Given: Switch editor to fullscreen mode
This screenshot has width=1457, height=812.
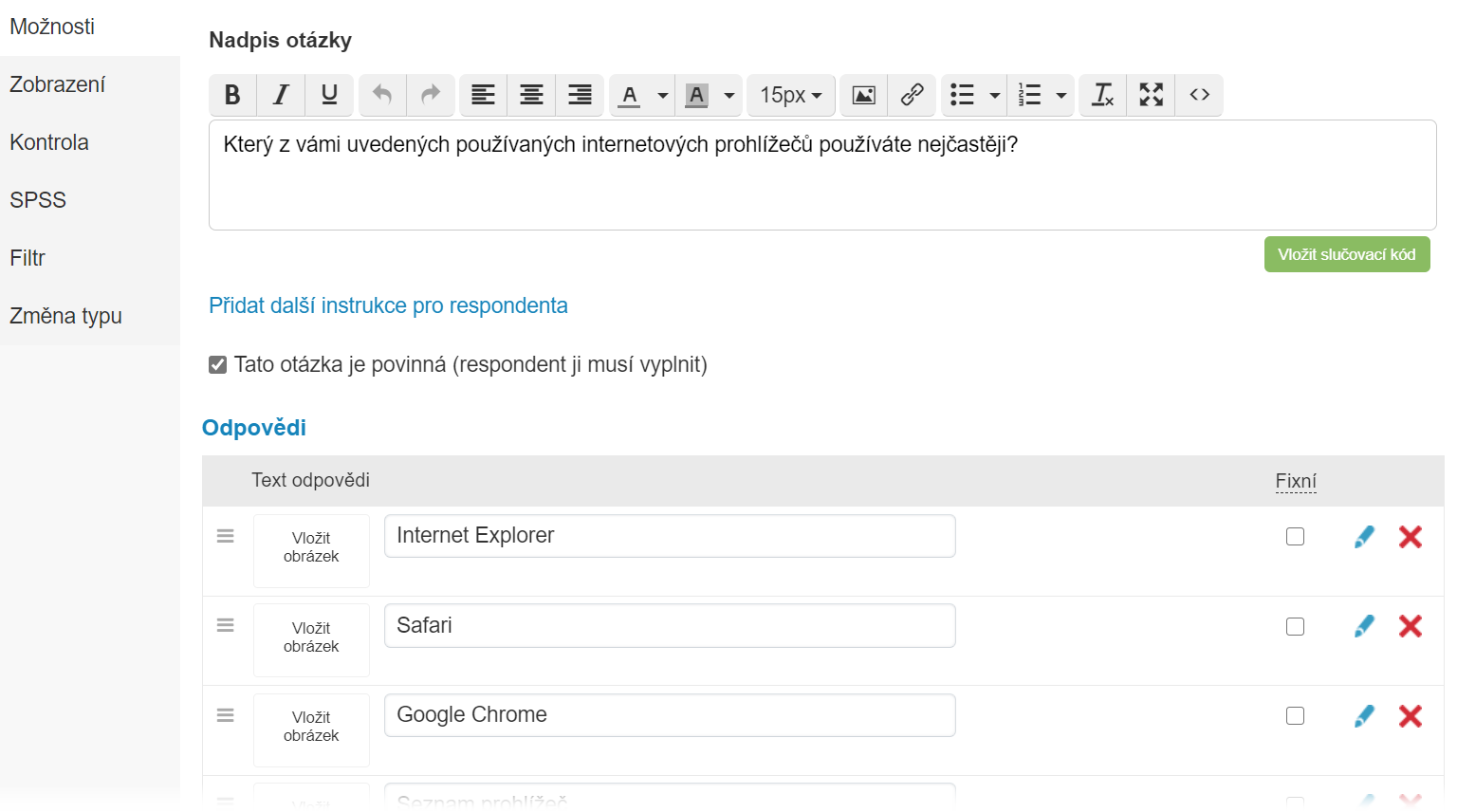Looking at the screenshot, I should click(1152, 95).
